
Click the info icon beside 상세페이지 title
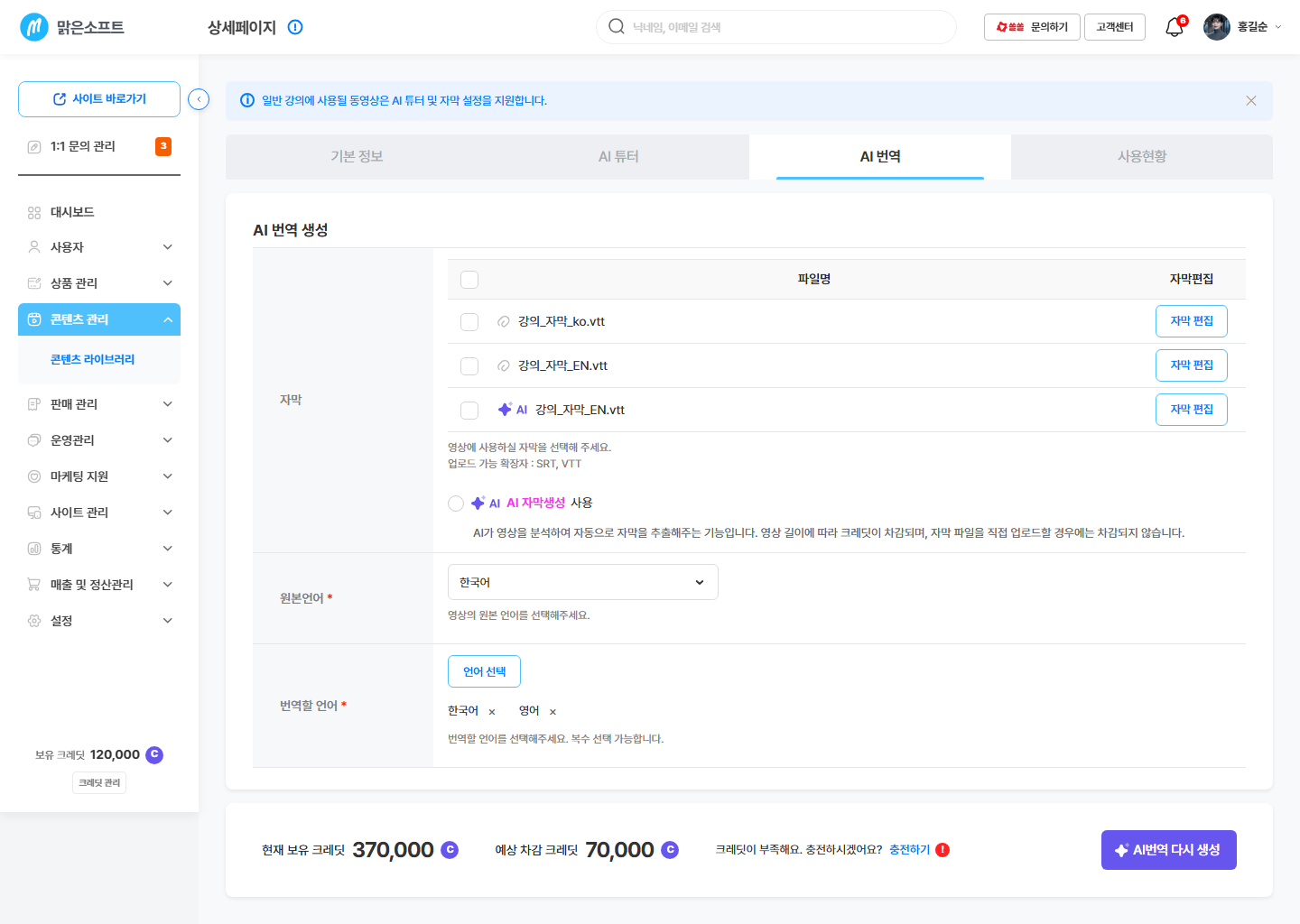point(295,27)
